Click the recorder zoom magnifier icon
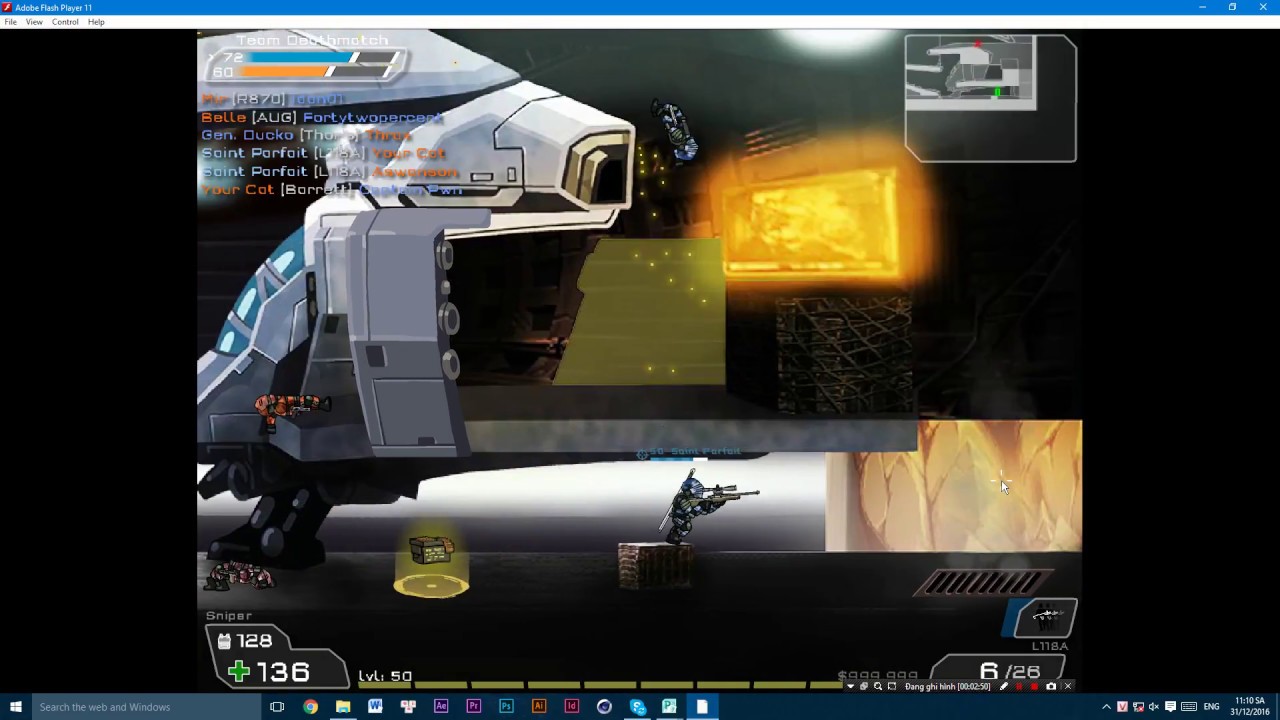Image resolution: width=1280 pixels, height=720 pixels. pyautogui.click(x=878, y=687)
